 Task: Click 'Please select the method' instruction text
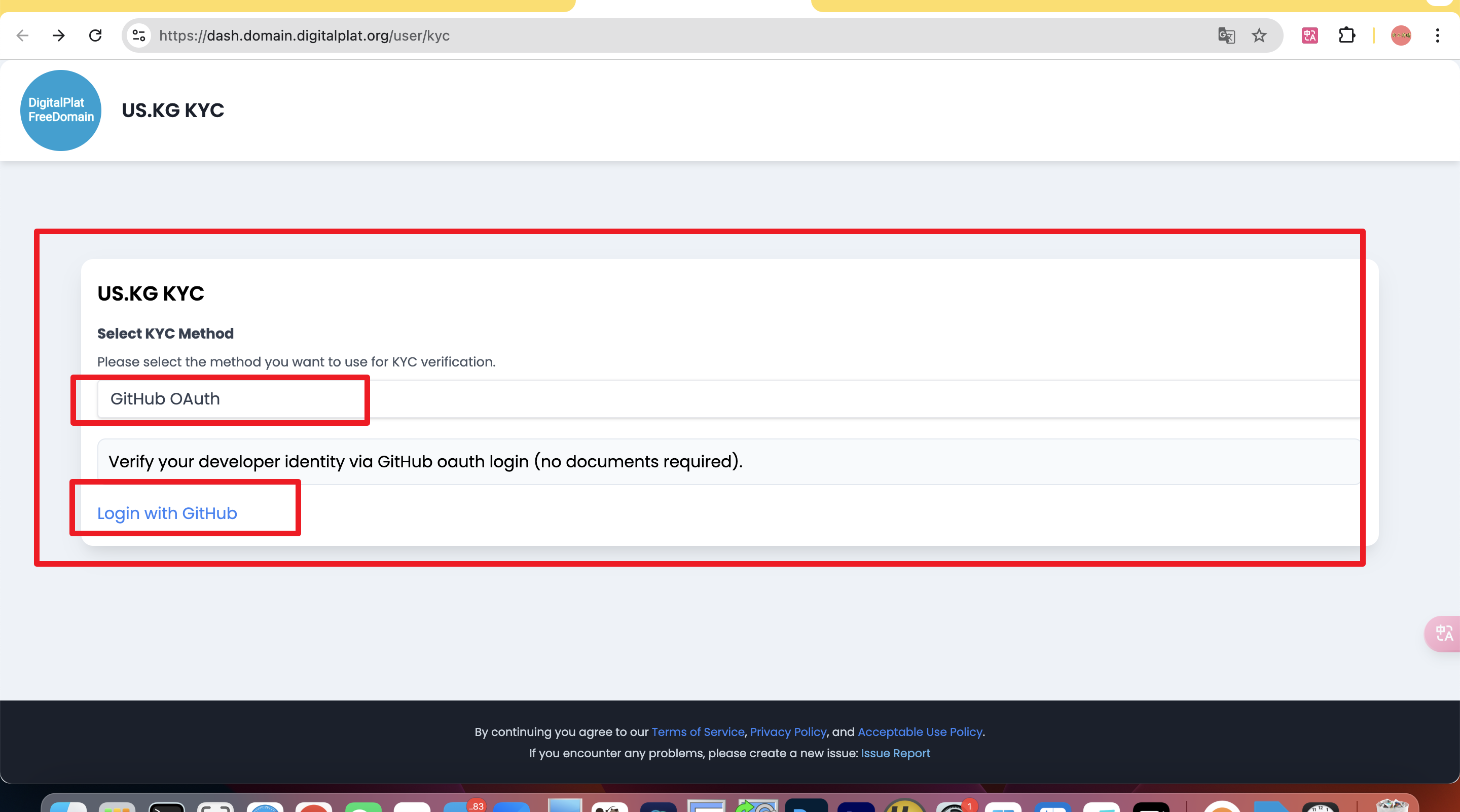297,362
